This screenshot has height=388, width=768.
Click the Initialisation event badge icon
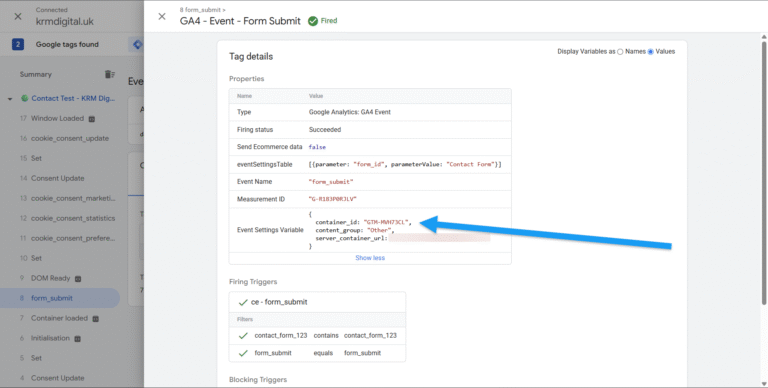77,339
